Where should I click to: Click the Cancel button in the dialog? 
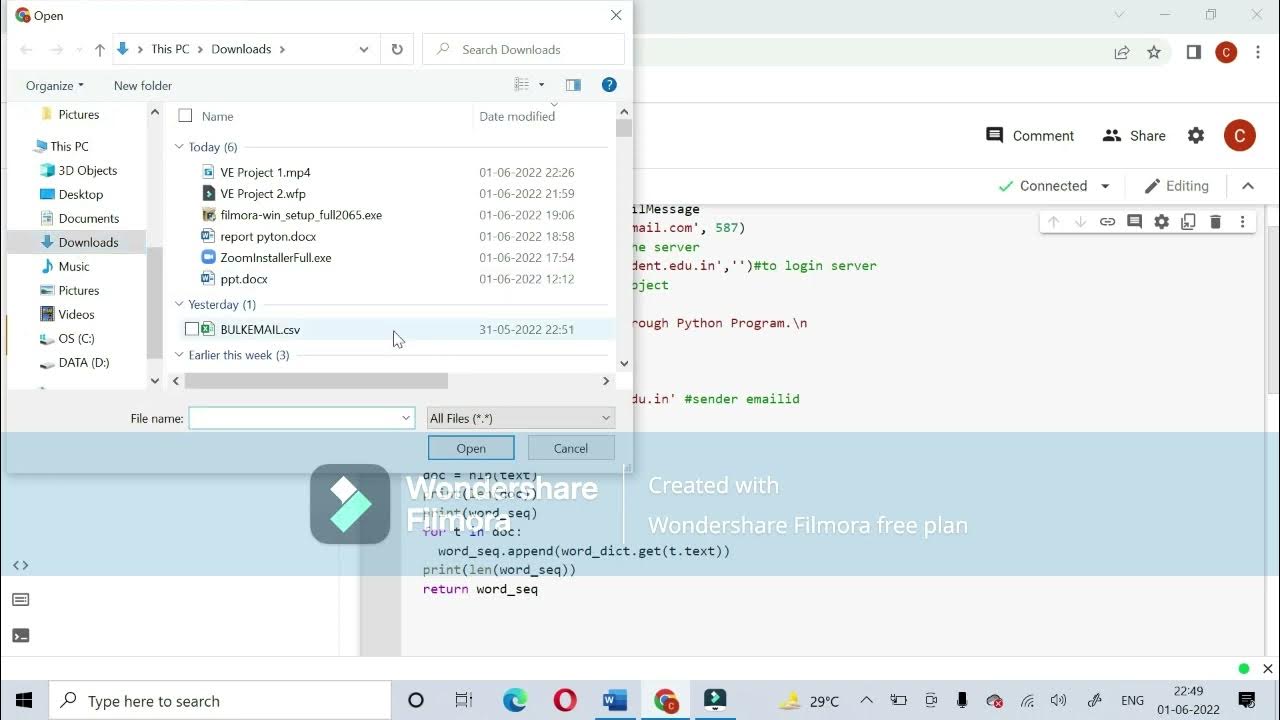571,448
